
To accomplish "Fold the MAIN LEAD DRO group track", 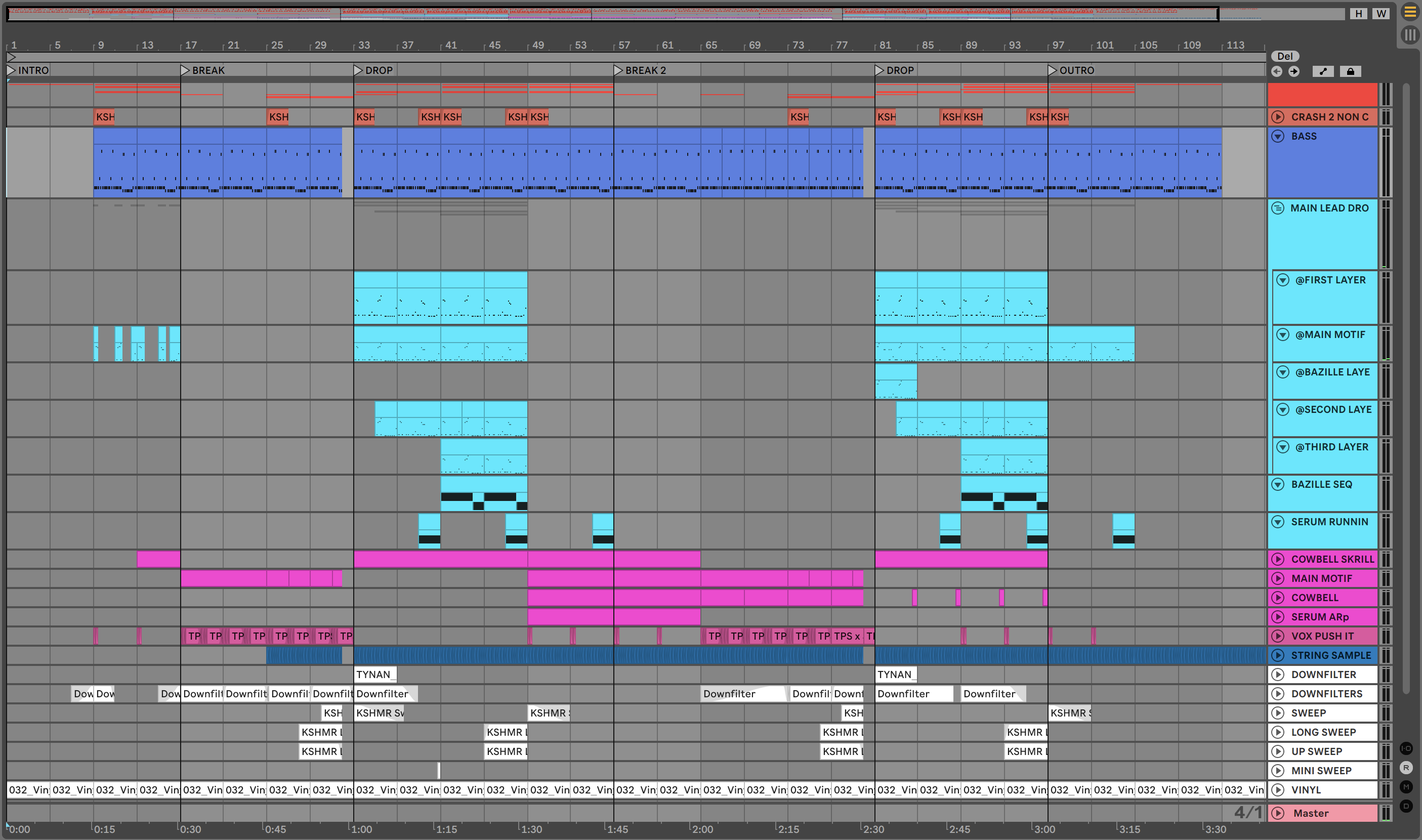I will pyautogui.click(x=1278, y=208).
